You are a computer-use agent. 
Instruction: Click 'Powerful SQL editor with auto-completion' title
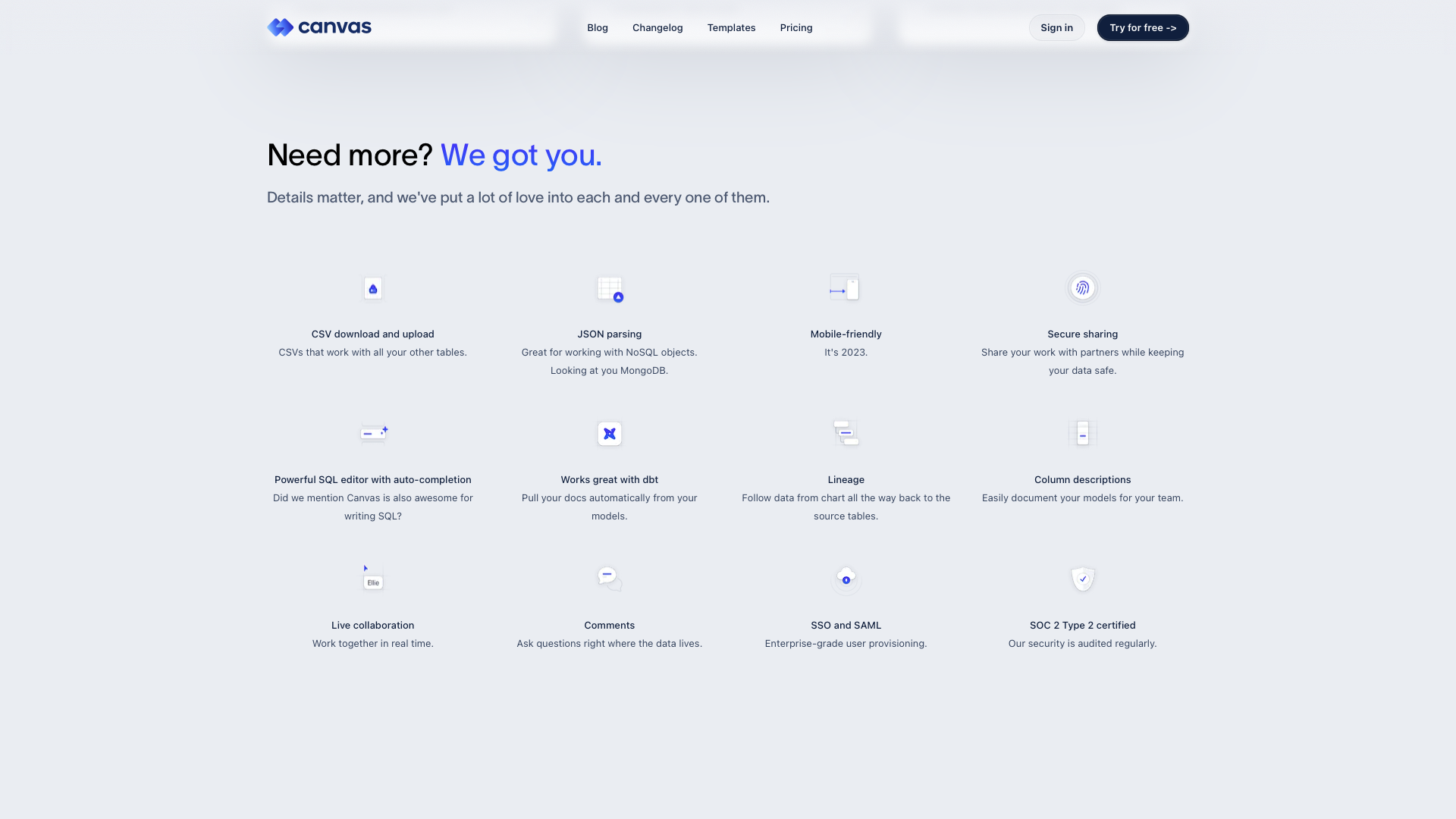pyautogui.click(x=373, y=479)
